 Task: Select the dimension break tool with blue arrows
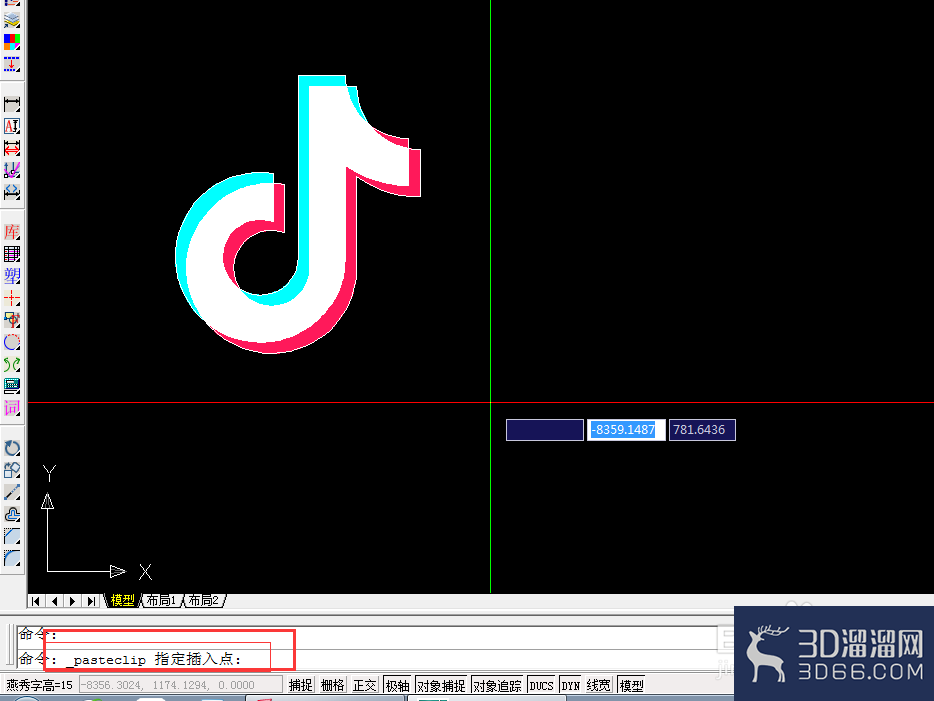coord(12,192)
